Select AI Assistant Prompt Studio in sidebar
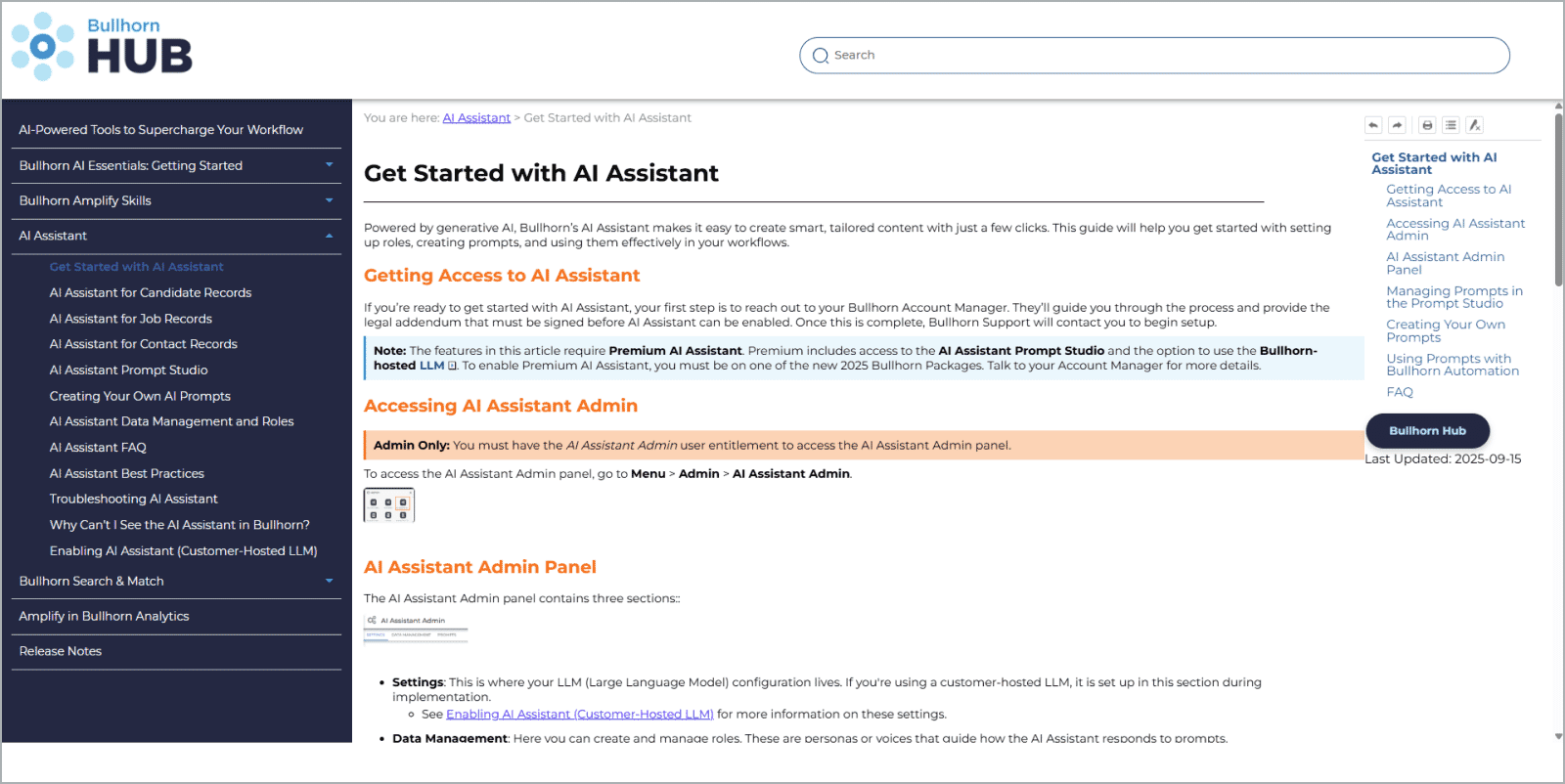This screenshot has height=784, width=1565. click(x=127, y=370)
